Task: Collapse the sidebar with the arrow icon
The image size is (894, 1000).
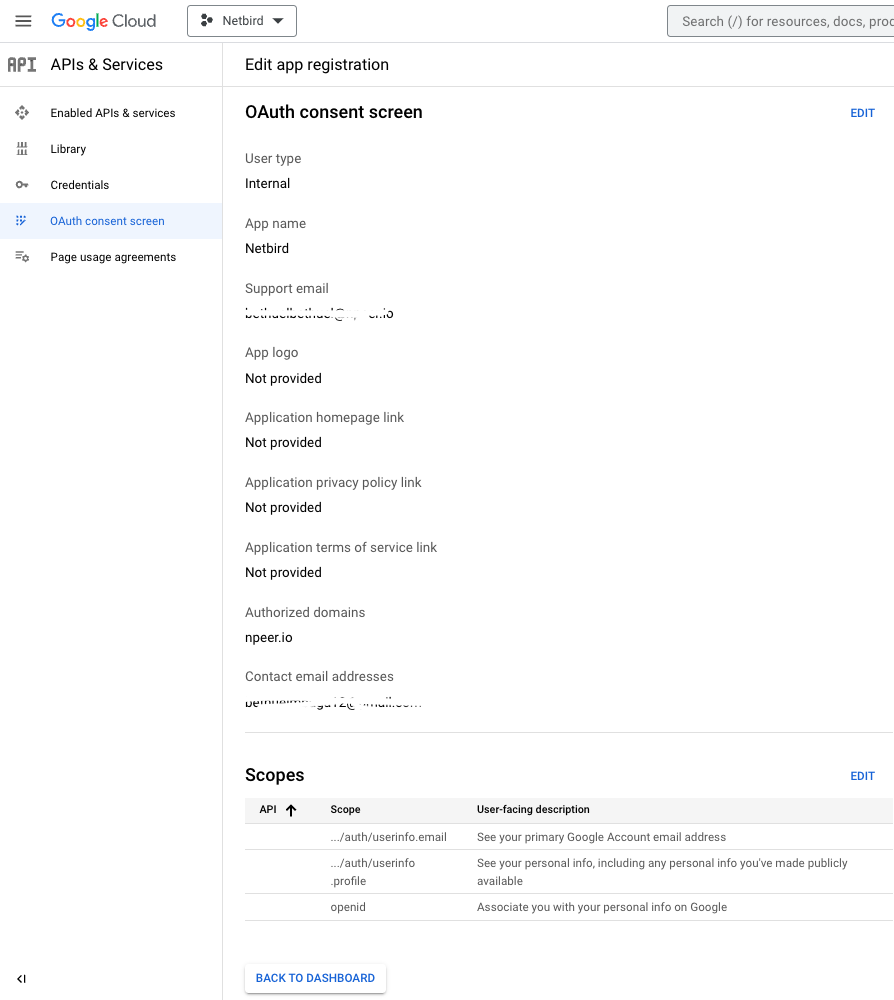Action: pos(22,979)
